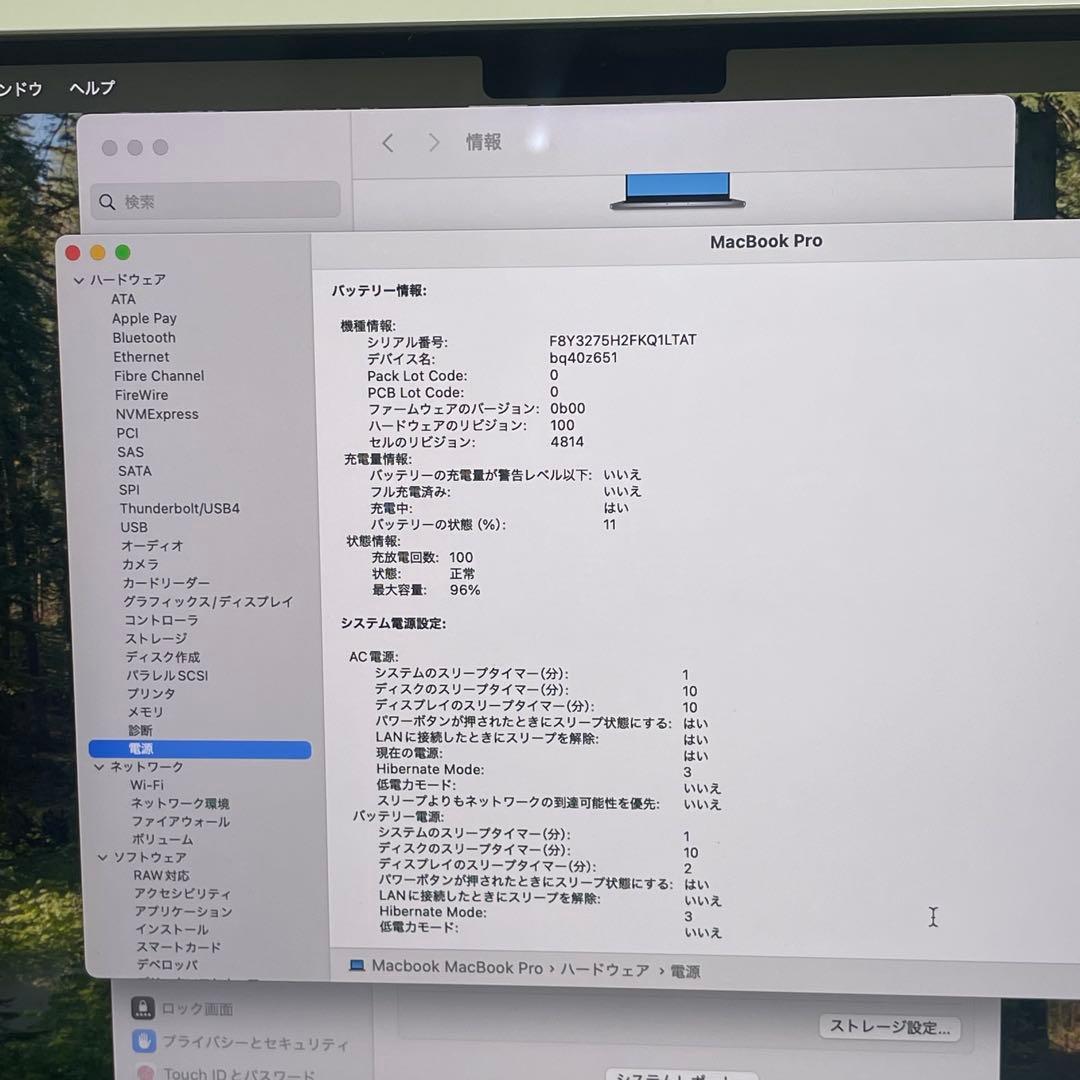Viewport: 1080px width, 1080px height.
Task: Click the forward navigation arrow
Action: [x=434, y=143]
